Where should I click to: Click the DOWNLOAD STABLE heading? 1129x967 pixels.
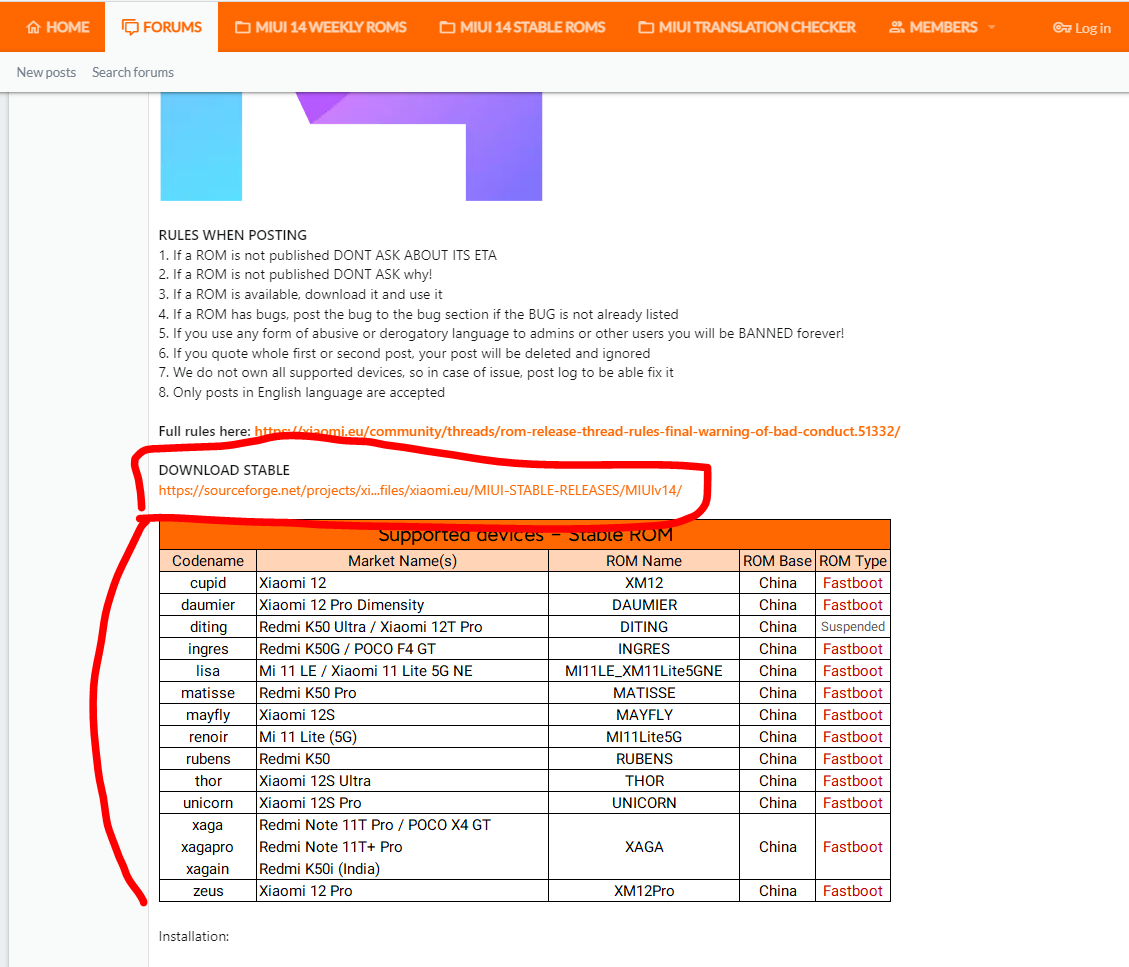tap(224, 470)
